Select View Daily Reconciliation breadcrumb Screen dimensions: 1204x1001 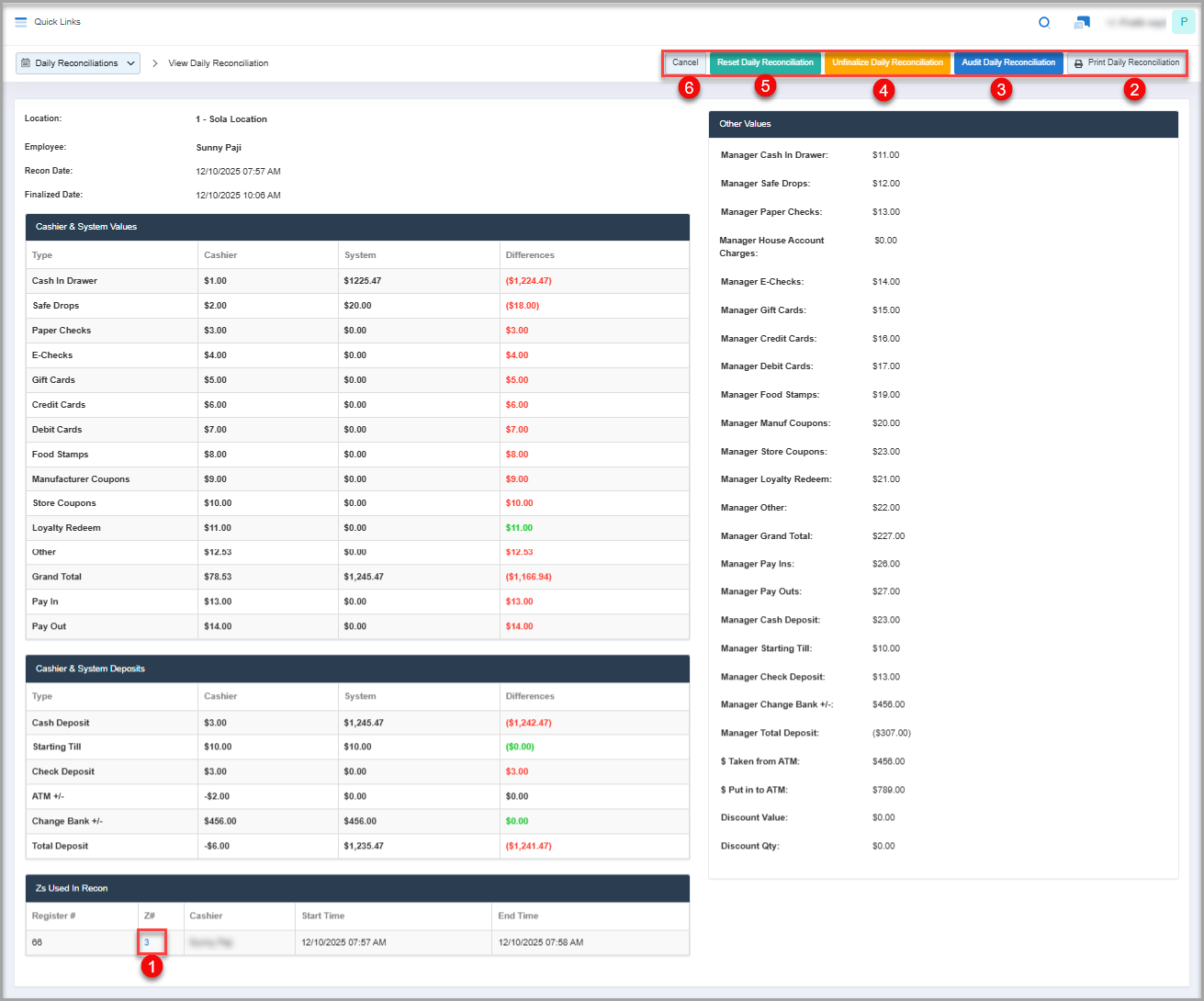coord(219,63)
